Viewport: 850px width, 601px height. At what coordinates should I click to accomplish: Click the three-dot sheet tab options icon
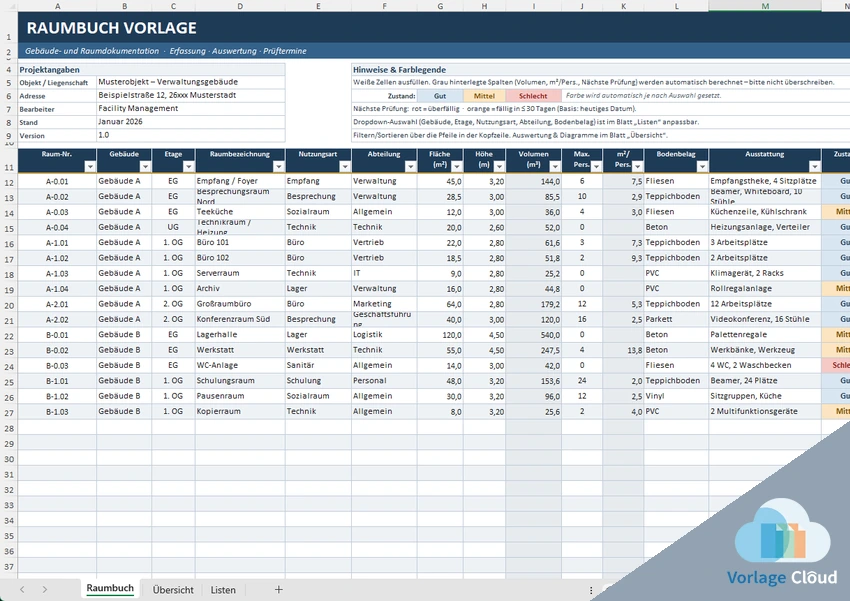(x=591, y=590)
